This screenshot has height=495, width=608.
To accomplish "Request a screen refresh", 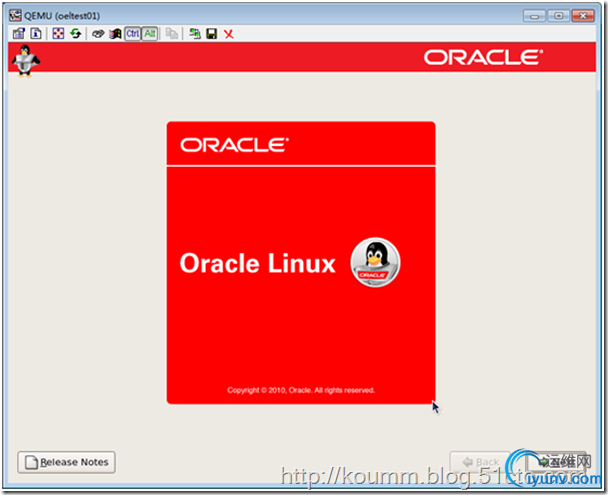I will [x=76, y=34].
